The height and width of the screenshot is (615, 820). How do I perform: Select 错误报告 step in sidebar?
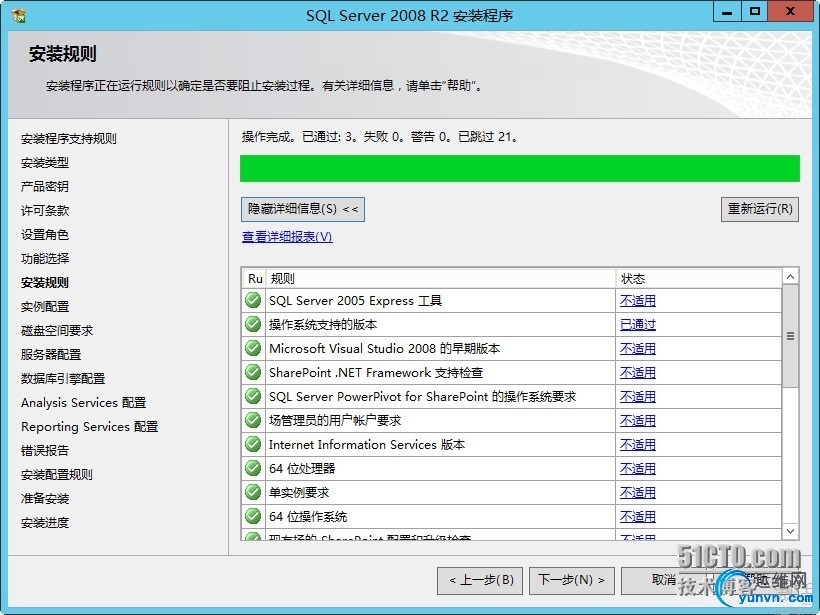tap(45, 450)
